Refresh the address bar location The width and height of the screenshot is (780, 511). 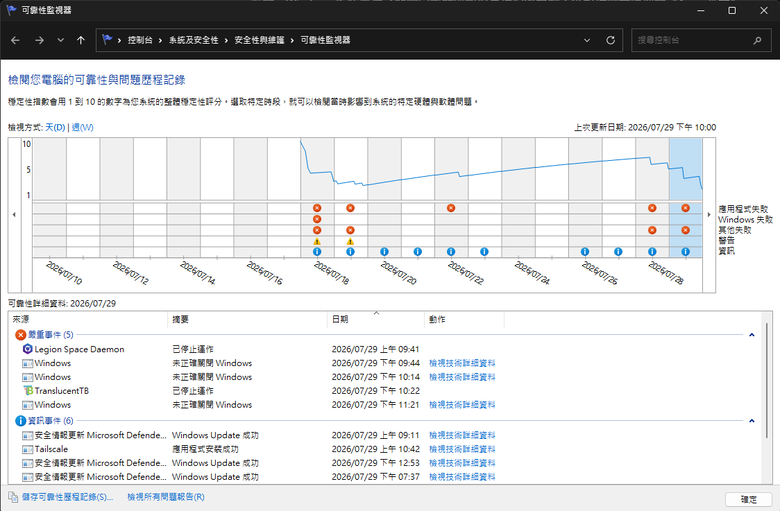[610, 40]
